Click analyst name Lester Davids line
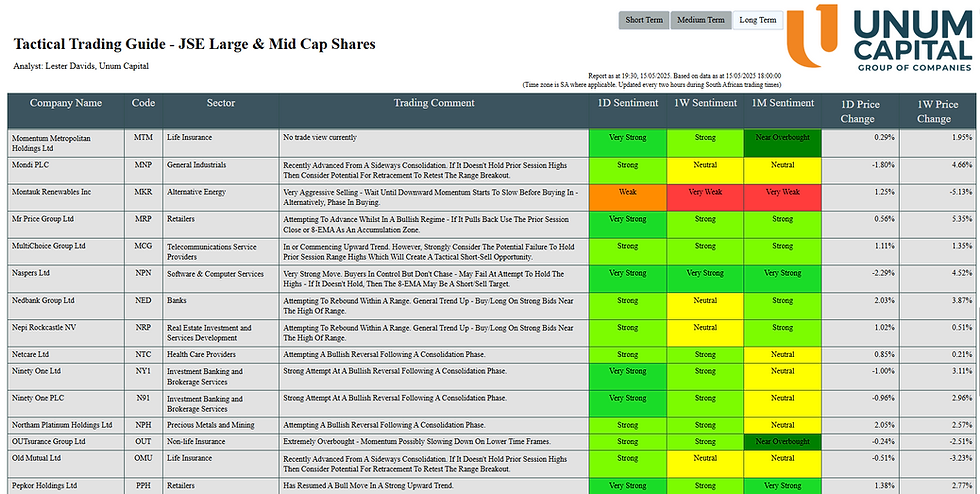This screenshot has height=494, width=980. tap(81, 66)
